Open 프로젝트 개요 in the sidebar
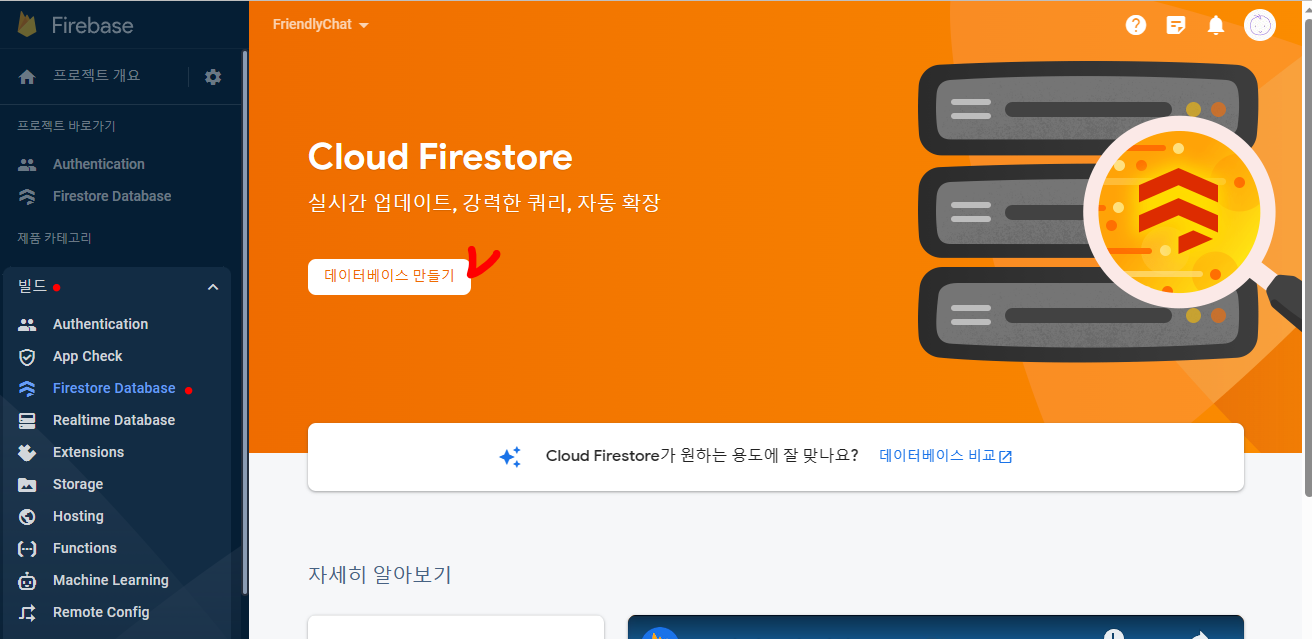1312x639 pixels. click(96, 76)
